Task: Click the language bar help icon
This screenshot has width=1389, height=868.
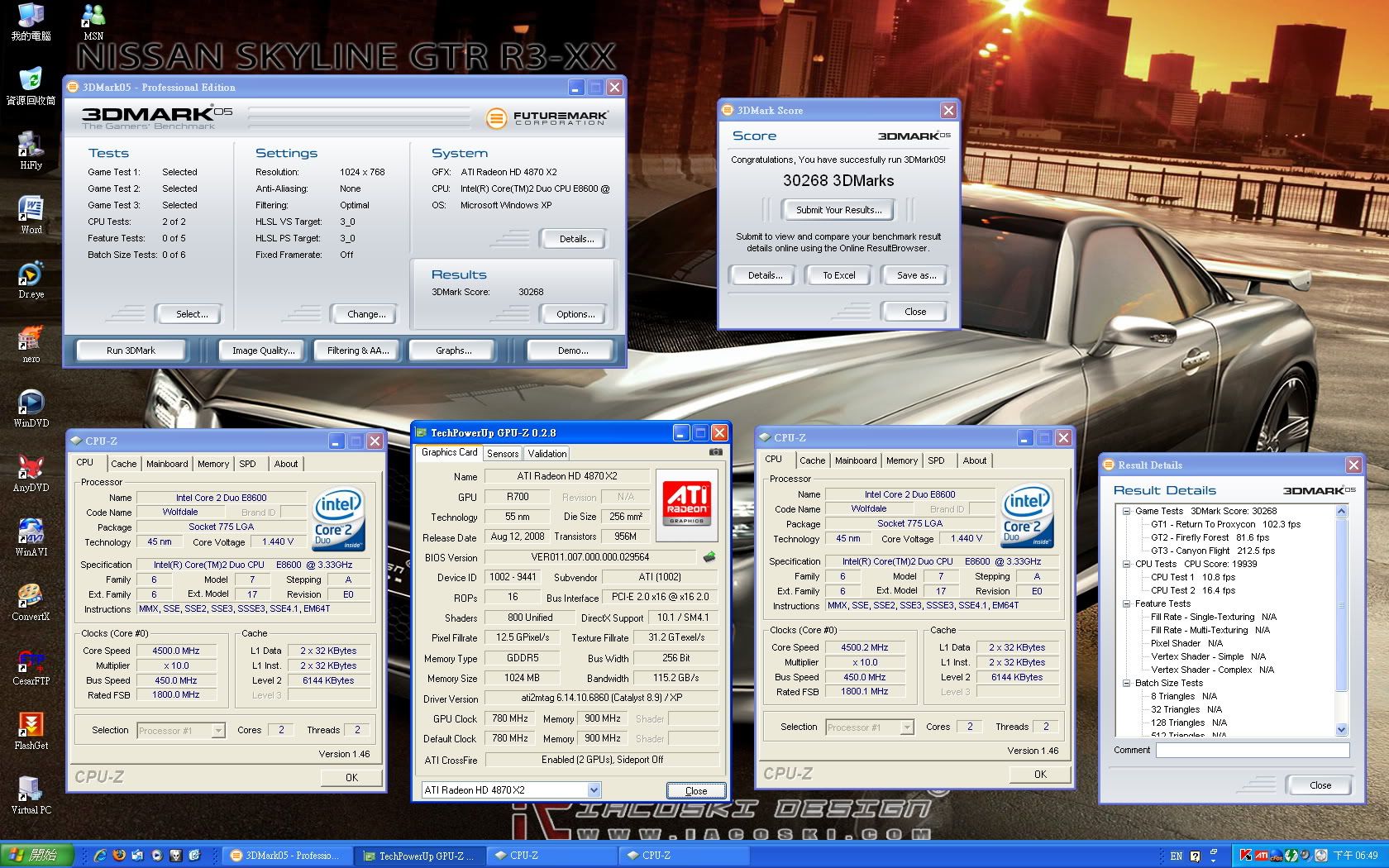Action: point(1196,856)
